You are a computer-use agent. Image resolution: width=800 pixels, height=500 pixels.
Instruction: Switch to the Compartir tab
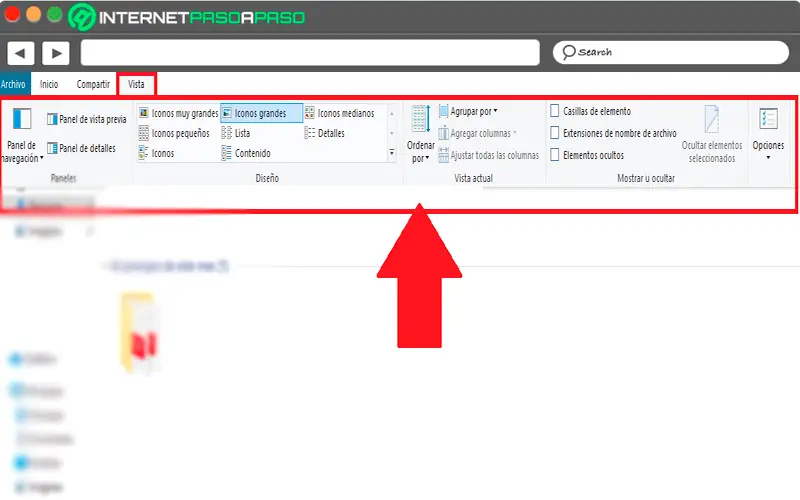tap(93, 84)
